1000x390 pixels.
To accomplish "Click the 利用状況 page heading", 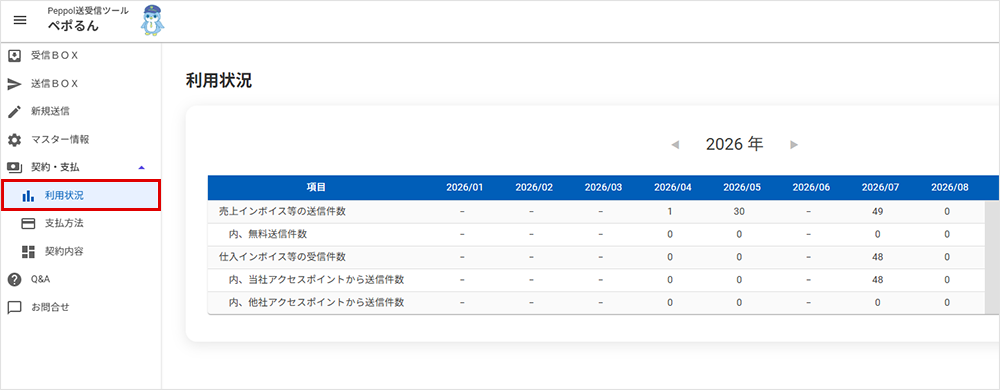I will (x=219, y=81).
